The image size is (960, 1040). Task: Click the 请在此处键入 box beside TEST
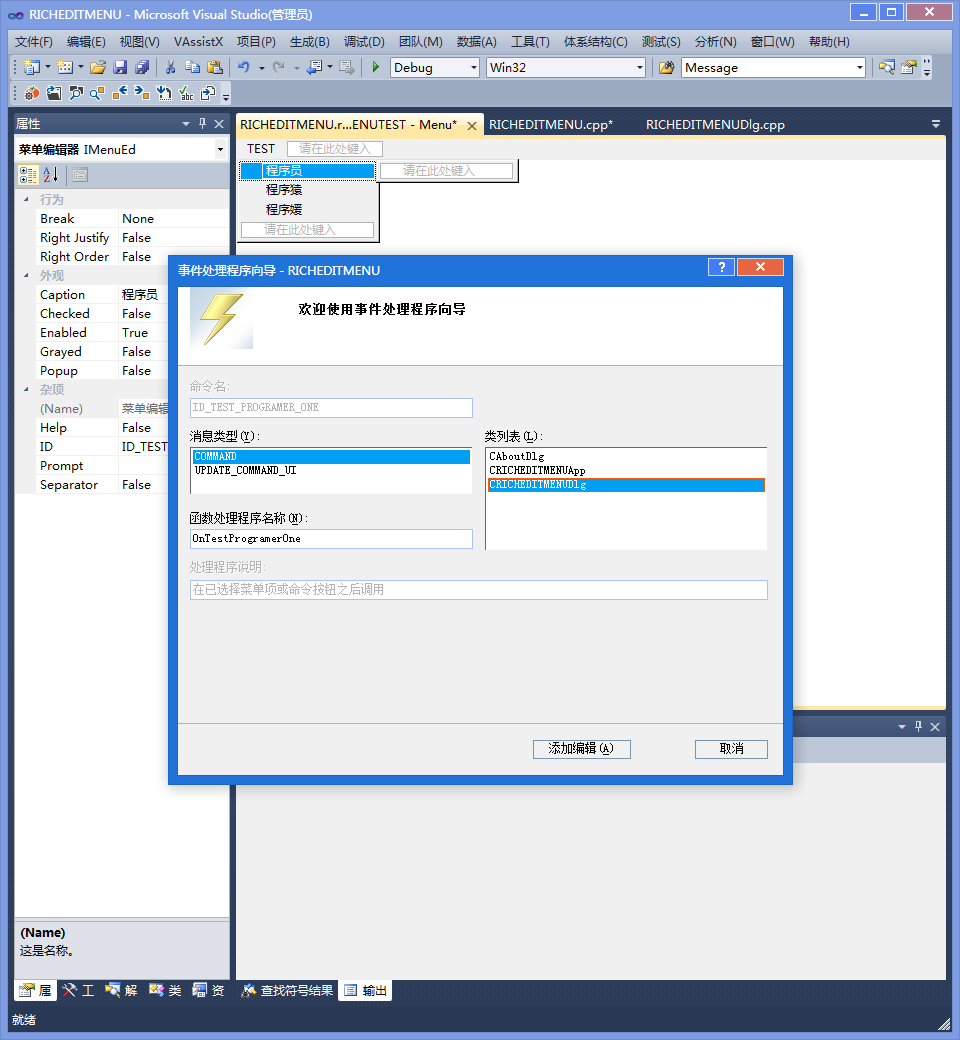334,149
